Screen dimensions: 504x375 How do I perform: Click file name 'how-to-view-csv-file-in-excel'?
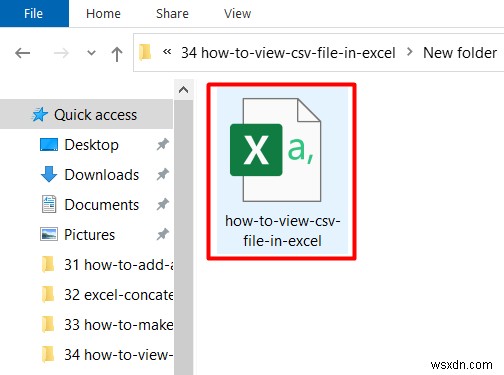282,231
